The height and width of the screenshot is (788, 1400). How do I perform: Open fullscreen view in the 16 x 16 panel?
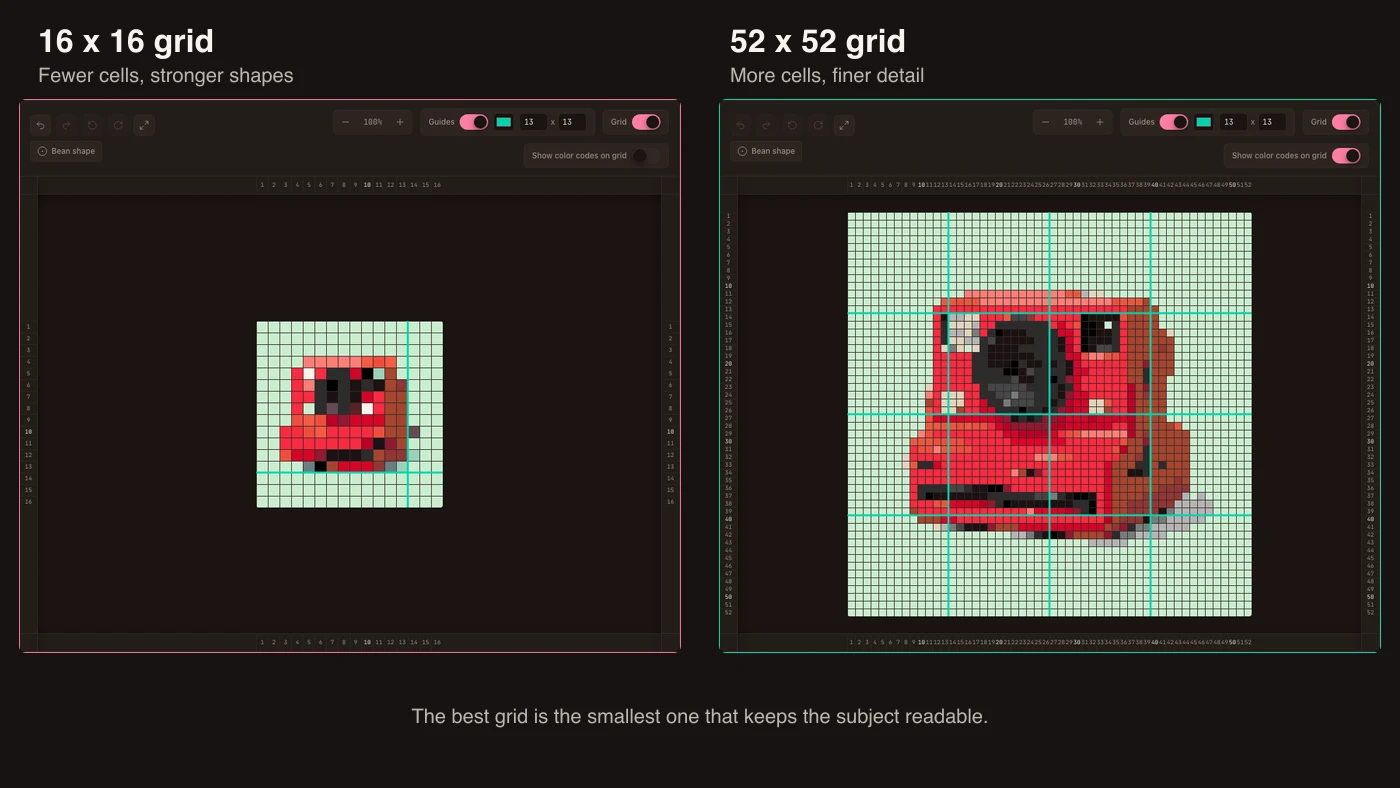pyautogui.click(x=144, y=125)
